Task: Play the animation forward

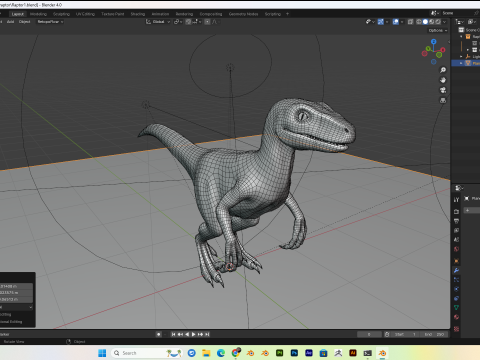Action: 193,334
